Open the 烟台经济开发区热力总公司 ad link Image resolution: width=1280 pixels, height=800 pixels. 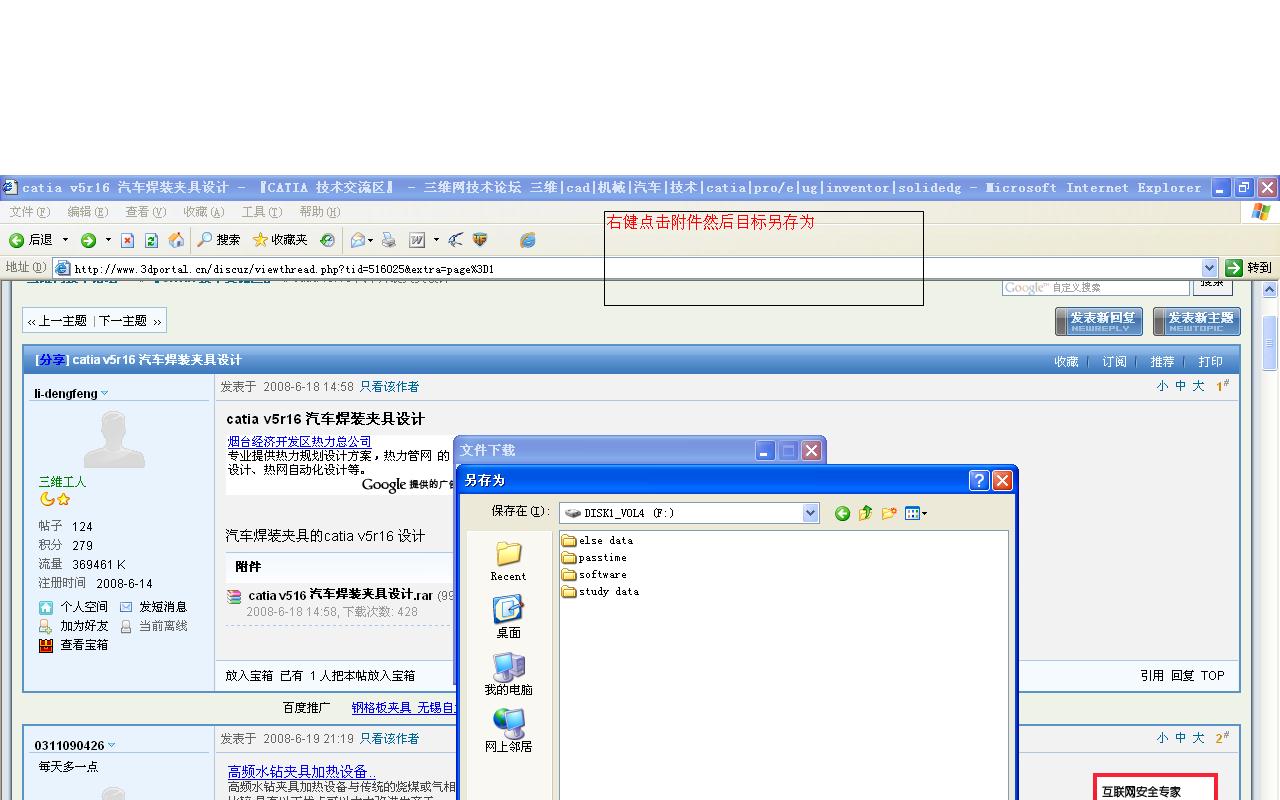pos(299,442)
